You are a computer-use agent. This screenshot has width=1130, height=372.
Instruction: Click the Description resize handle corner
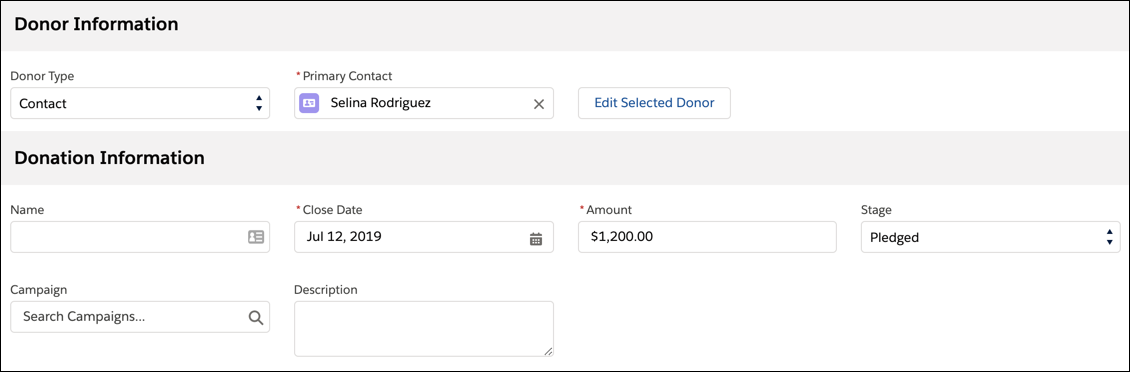point(548,351)
